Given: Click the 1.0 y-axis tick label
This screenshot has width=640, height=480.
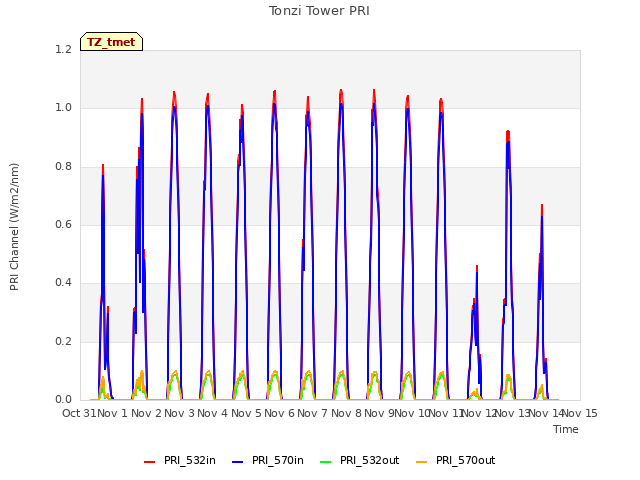Looking at the screenshot, I should coord(63,108).
